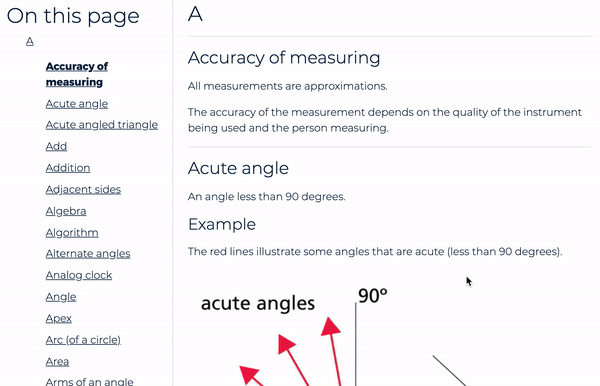
Task: Go to the Add entry
Action: pos(56,146)
